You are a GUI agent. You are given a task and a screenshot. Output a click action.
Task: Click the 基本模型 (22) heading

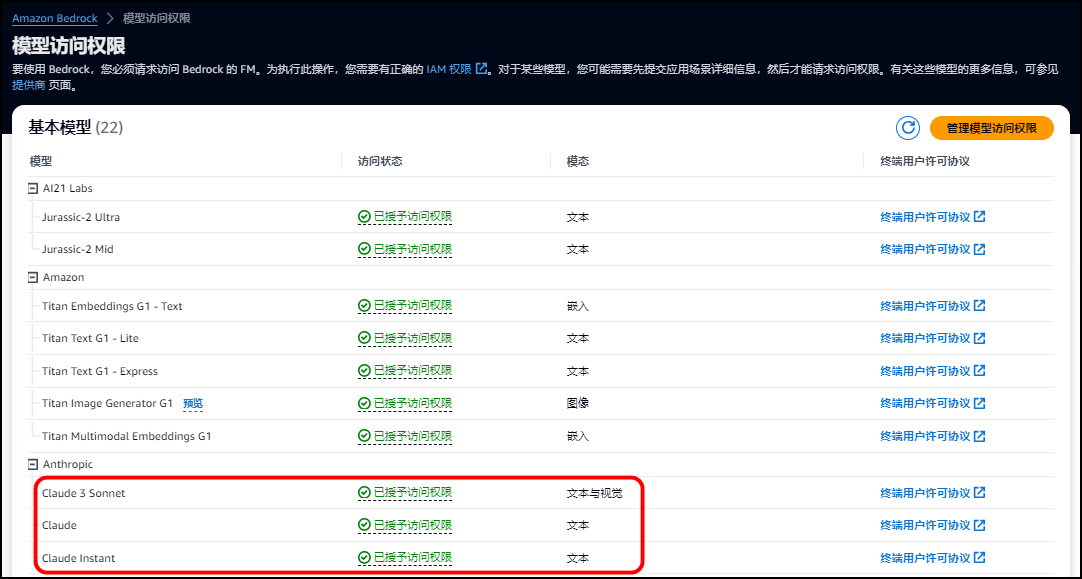click(x=75, y=127)
